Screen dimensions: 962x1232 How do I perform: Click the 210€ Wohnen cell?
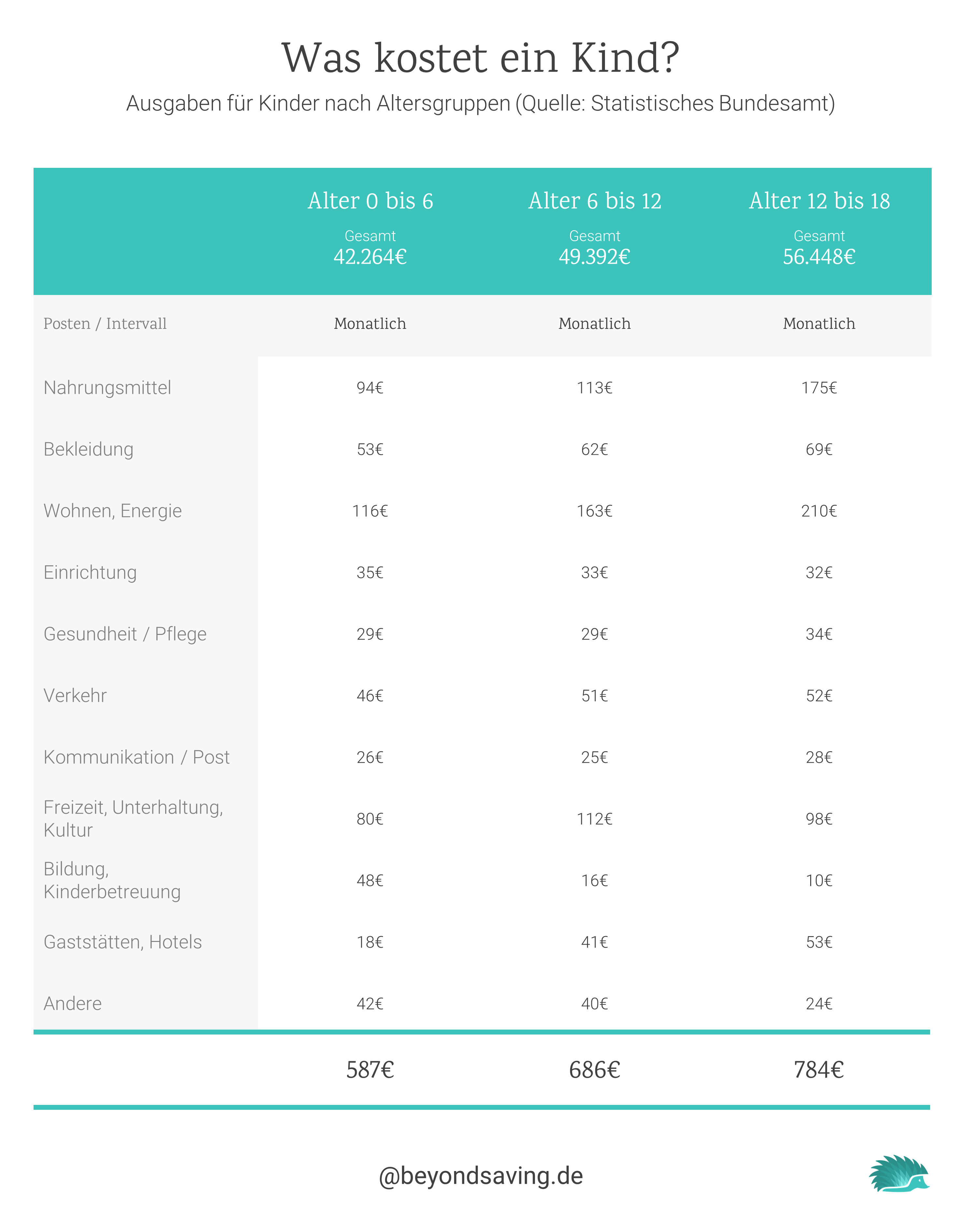click(819, 511)
